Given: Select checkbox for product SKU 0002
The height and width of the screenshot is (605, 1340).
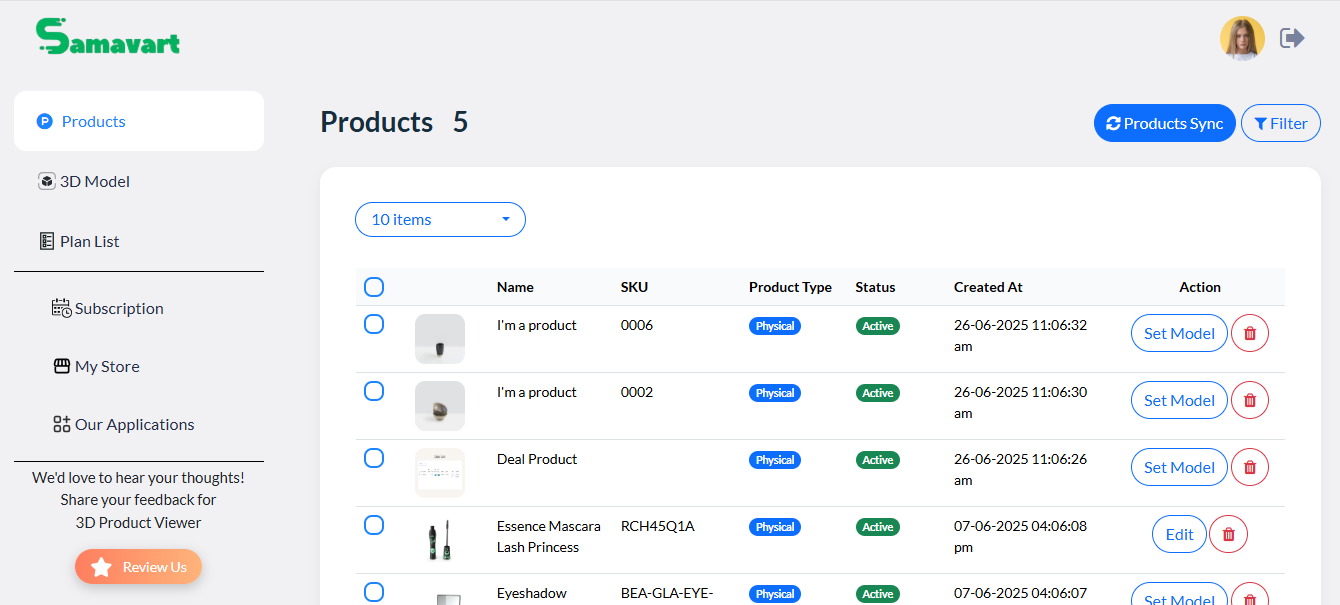Looking at the screenshot, I should (374, 391).
